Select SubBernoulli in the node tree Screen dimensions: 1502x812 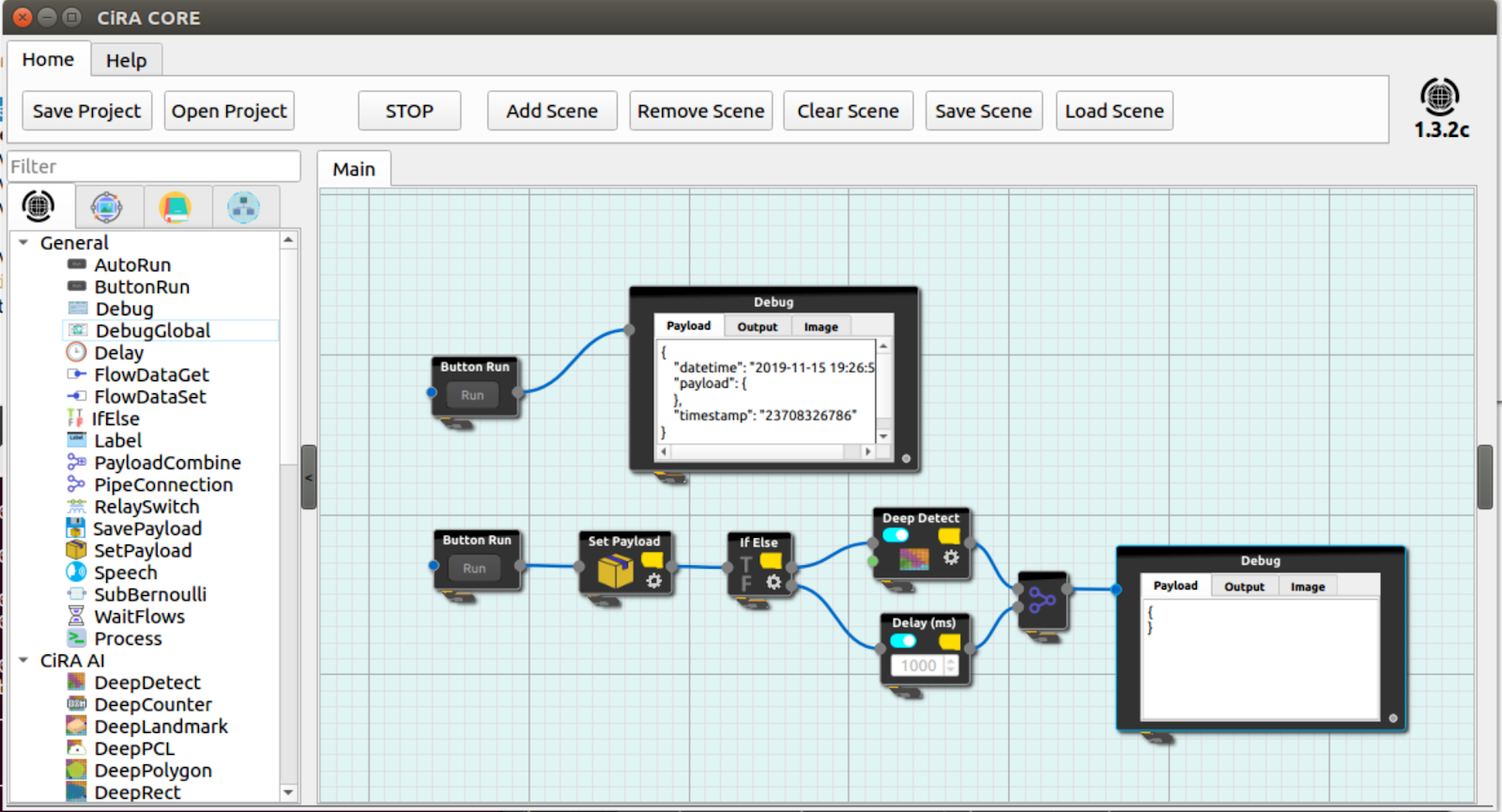150,594
